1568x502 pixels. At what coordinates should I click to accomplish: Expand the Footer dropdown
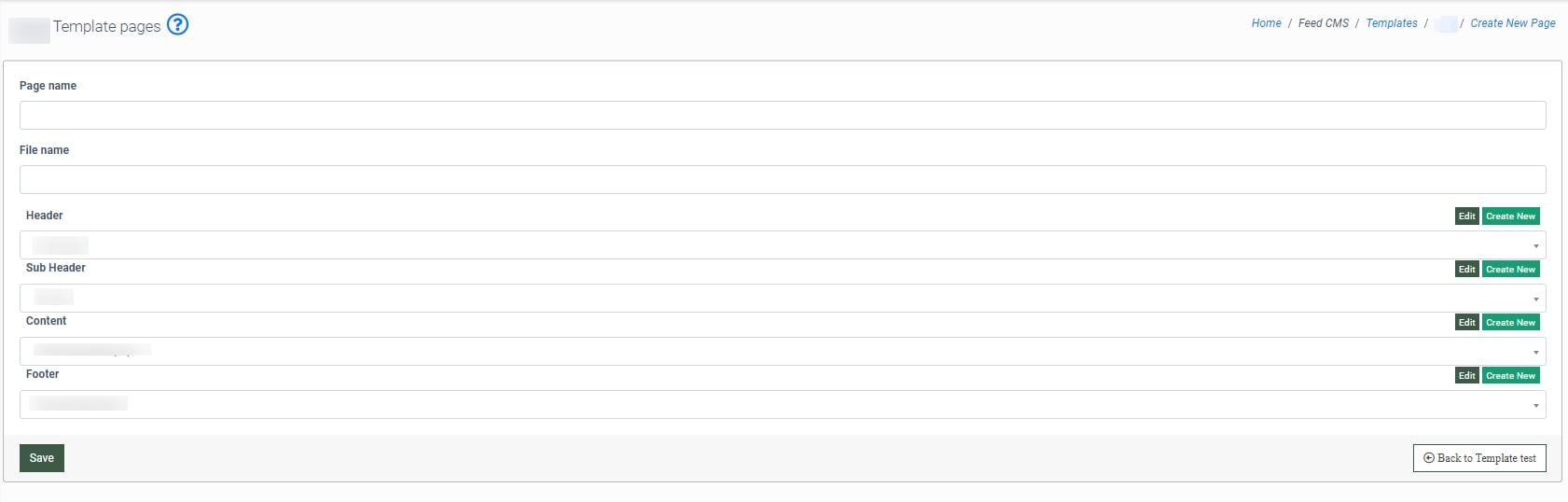click(782, 405)
